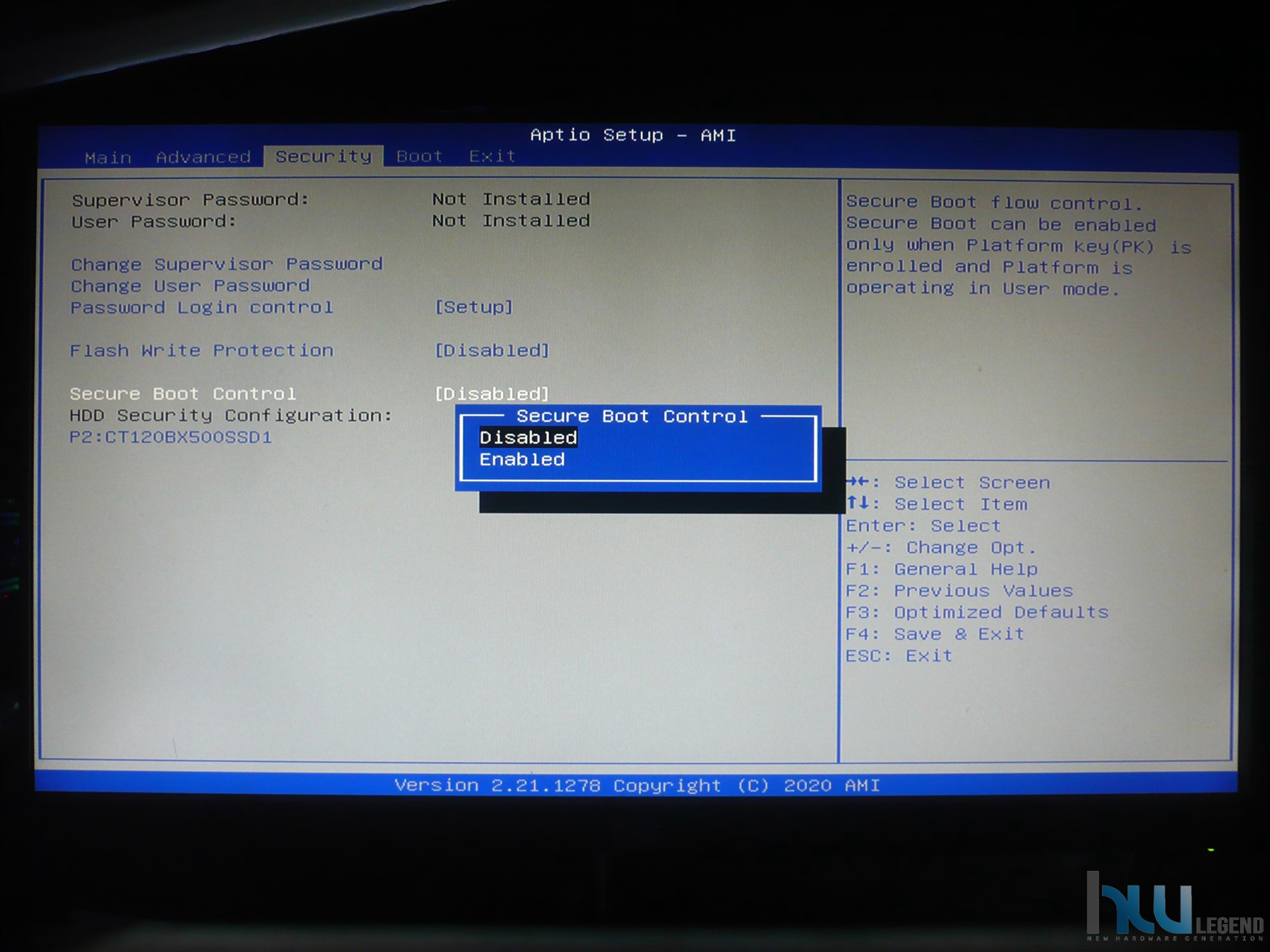Choose Enabled in Secure Boot Control popup
This screenshot has height=952, width=1270.
click(522, 459)
